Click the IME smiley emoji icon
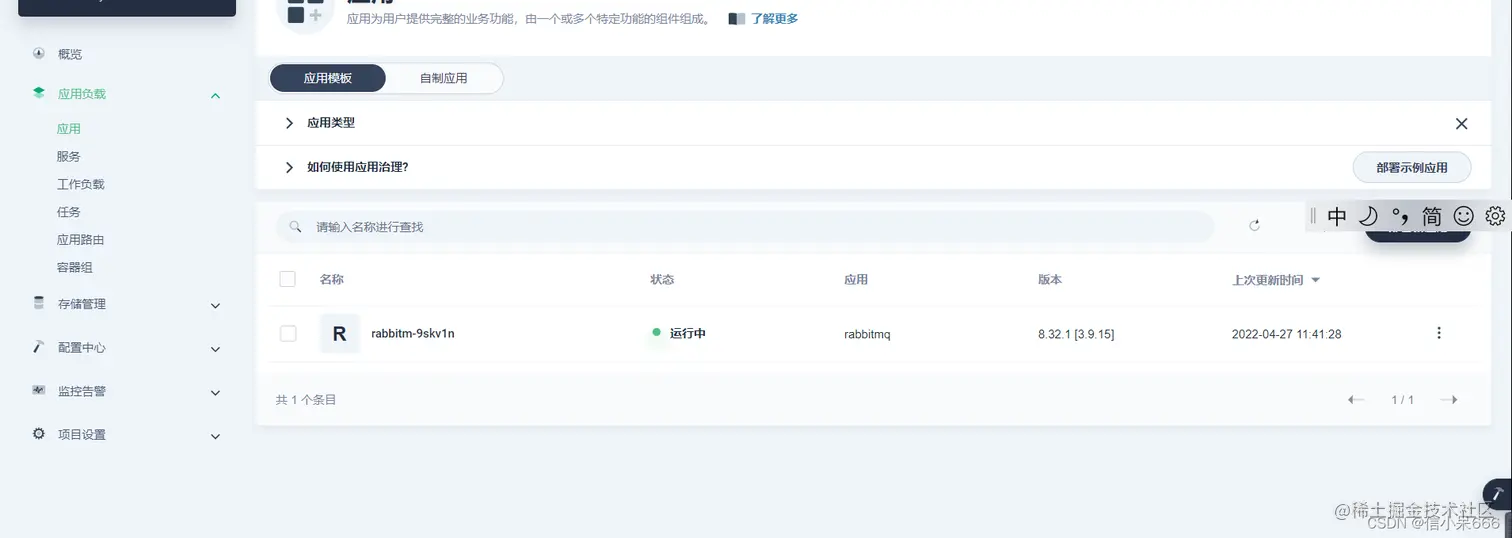 point(1463,216)
